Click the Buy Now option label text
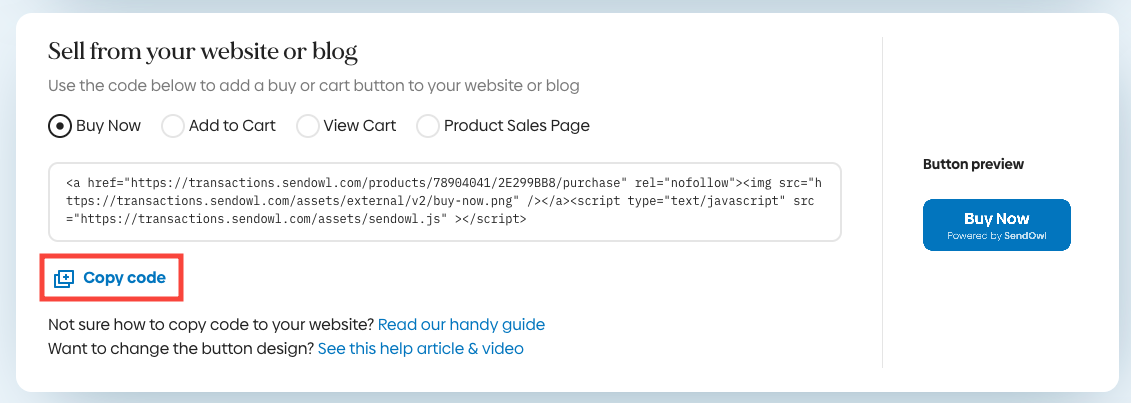The width and height of the screenshot is (1131, 403). 108,126
